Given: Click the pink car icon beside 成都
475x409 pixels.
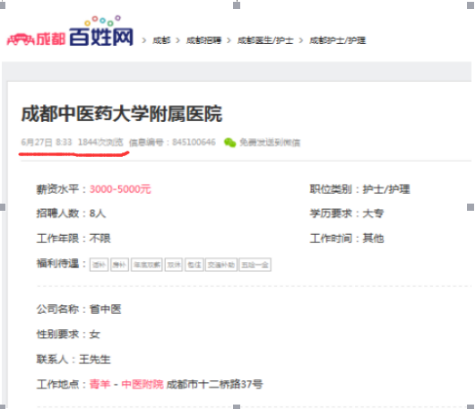Looking at the screenshot, I should pos(20,39).
